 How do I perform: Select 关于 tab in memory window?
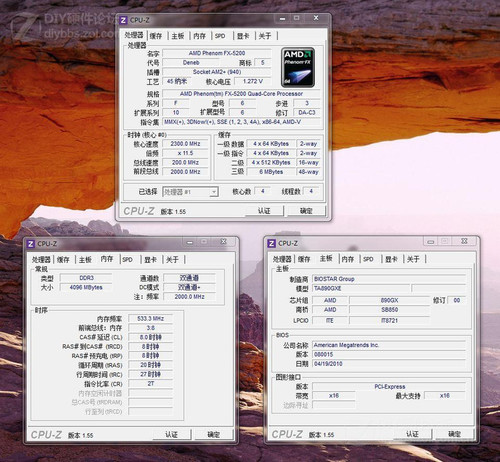(x=172, y=260)
